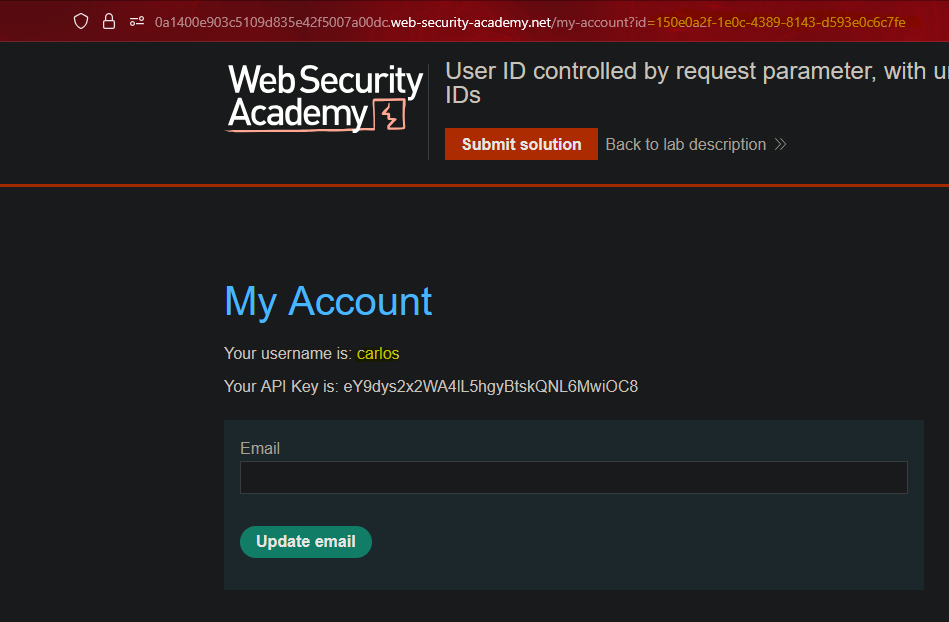
Task: Click the "Your username is:" label
Action: 288,353
